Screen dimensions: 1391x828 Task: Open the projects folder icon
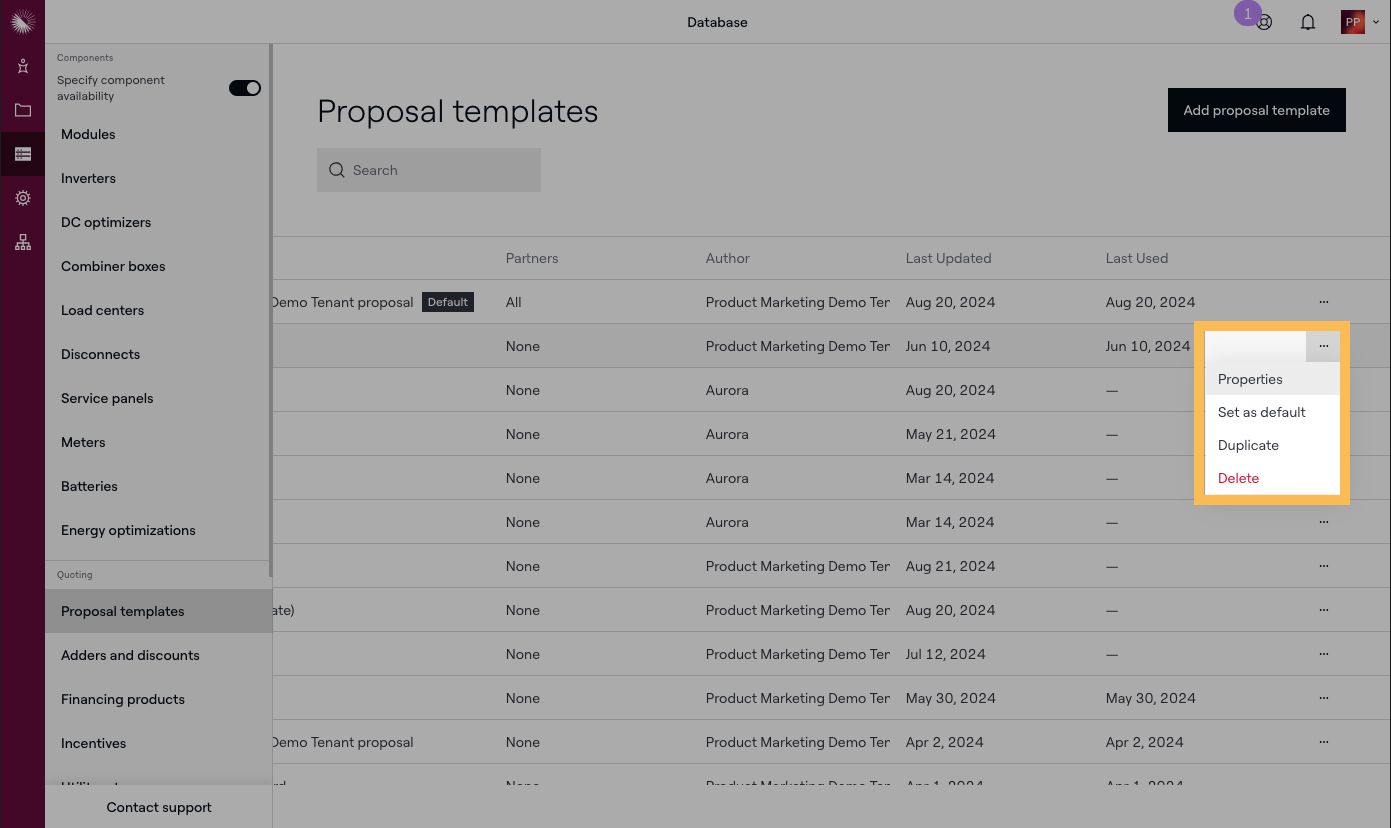tap(22, 110)
